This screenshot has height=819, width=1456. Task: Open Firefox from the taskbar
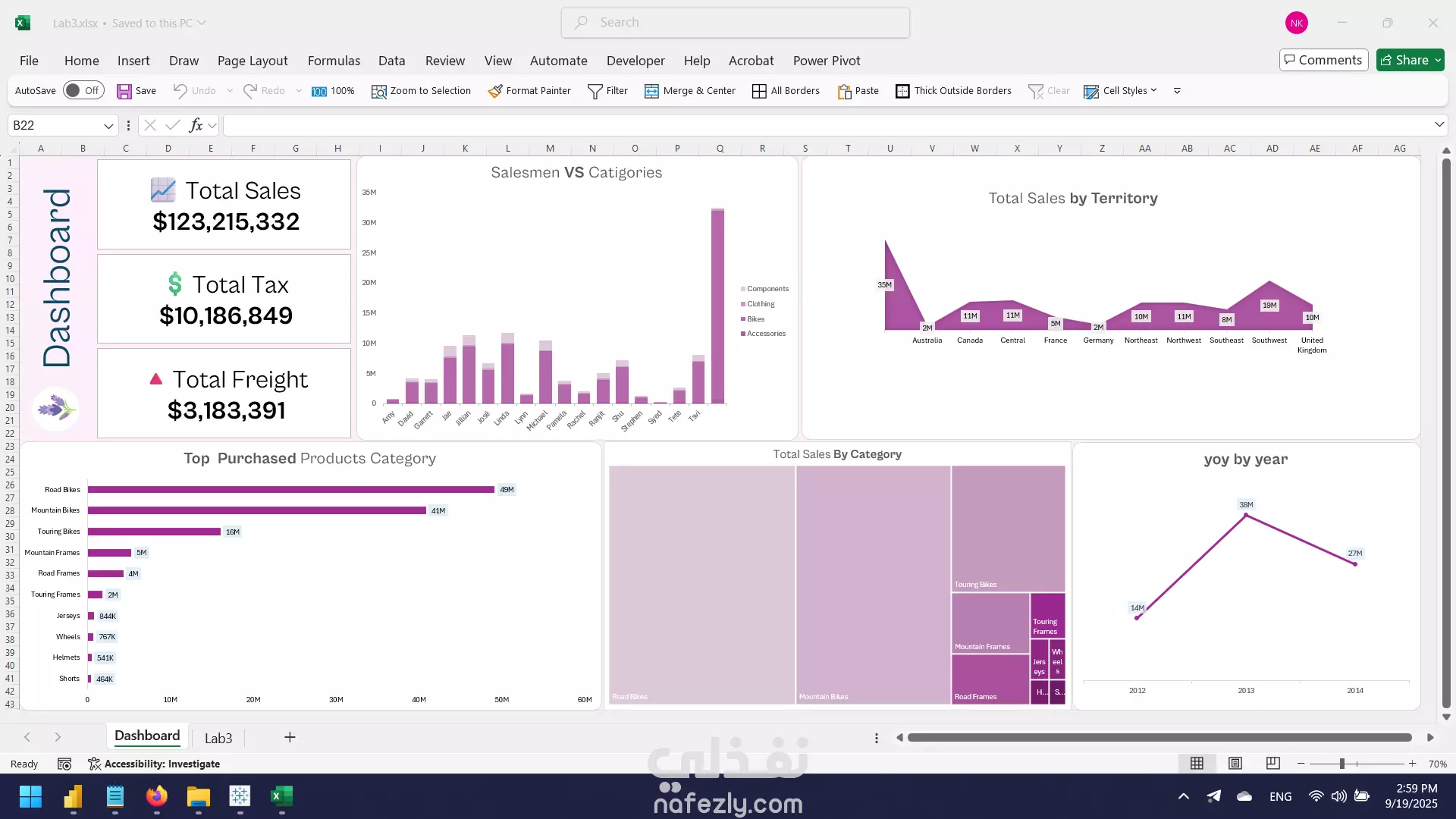(157, 796)
